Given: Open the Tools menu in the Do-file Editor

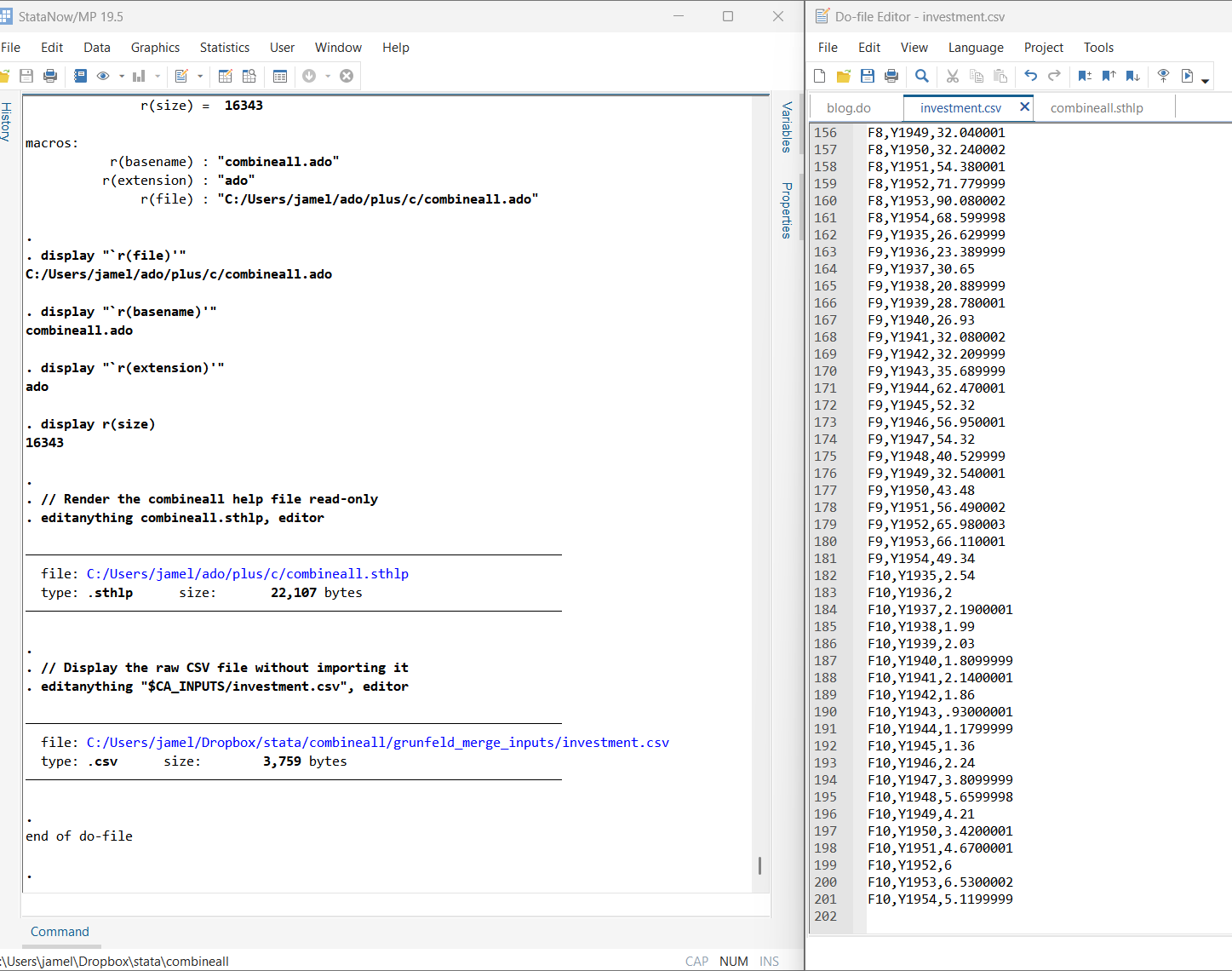Looking at the screenshot, I should (1098, 48).
